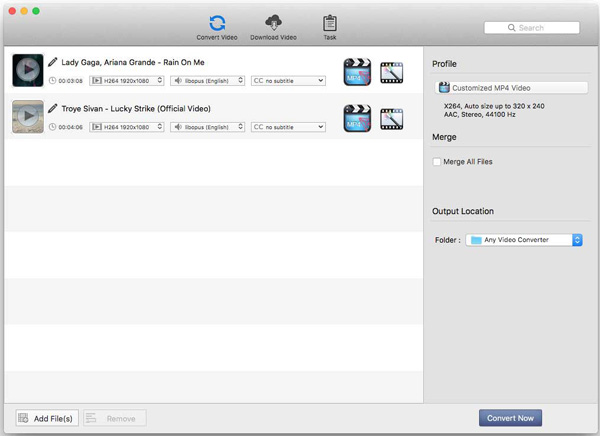
Task: Open the video effects editor for Lucky Strike
Action: click(x=391, y=119)
